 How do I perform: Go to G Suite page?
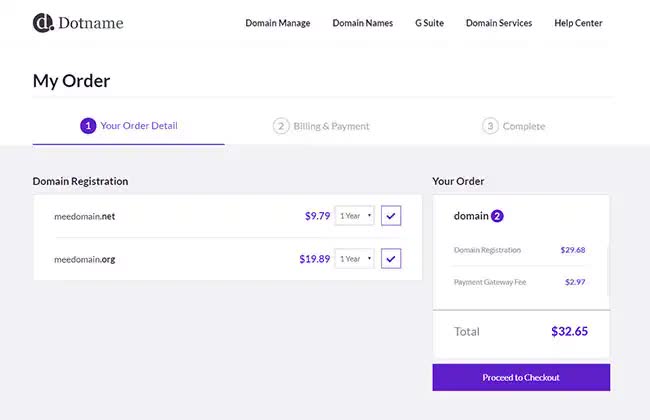click(428, 23)
